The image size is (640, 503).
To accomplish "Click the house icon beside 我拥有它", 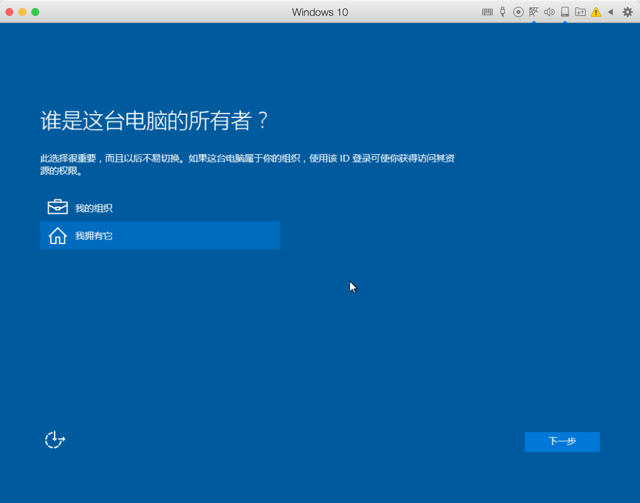I will point(58,236).
